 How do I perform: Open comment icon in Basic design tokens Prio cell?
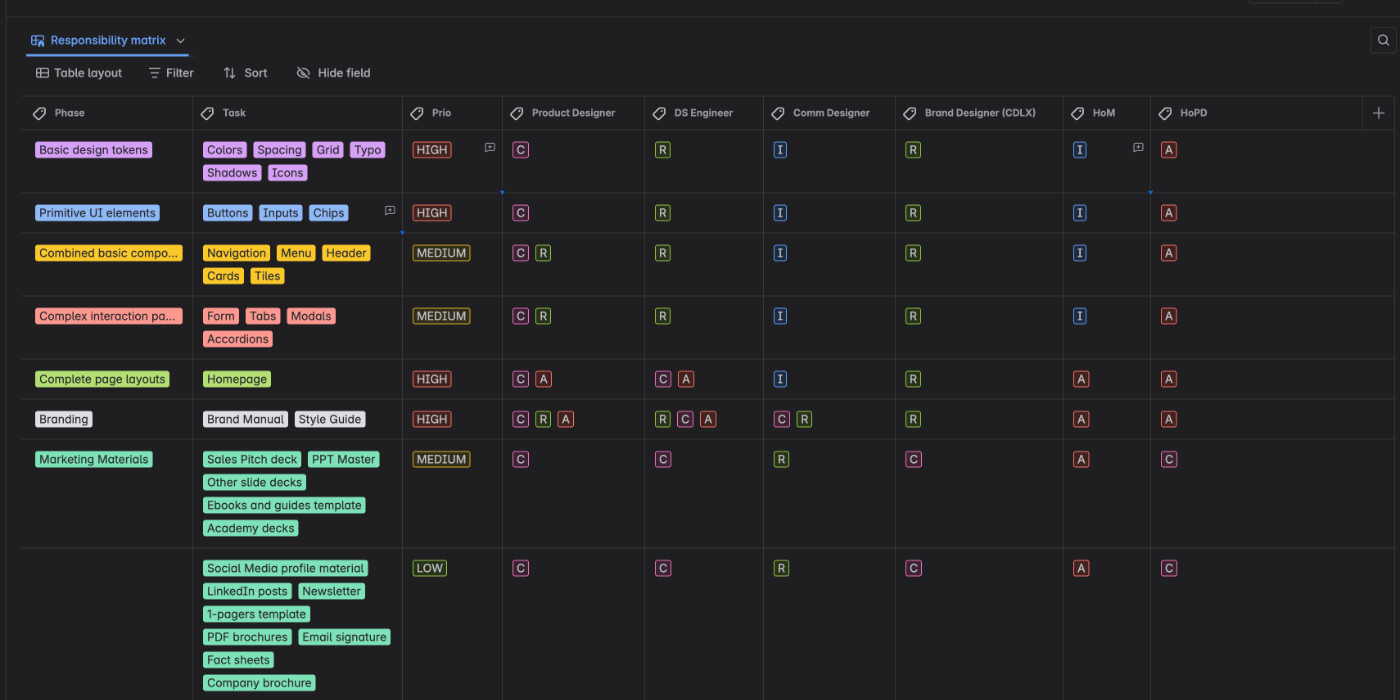pyautogui.click(x=490, y=148)
